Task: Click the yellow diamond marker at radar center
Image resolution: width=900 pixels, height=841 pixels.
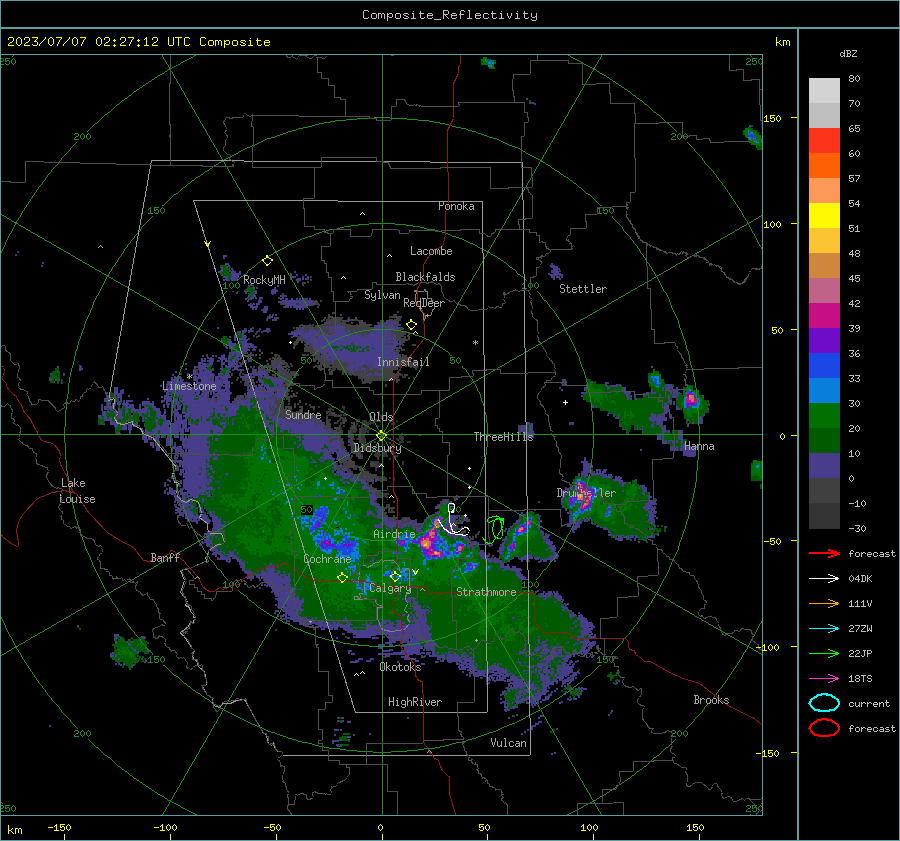Action: coord(381,436)
